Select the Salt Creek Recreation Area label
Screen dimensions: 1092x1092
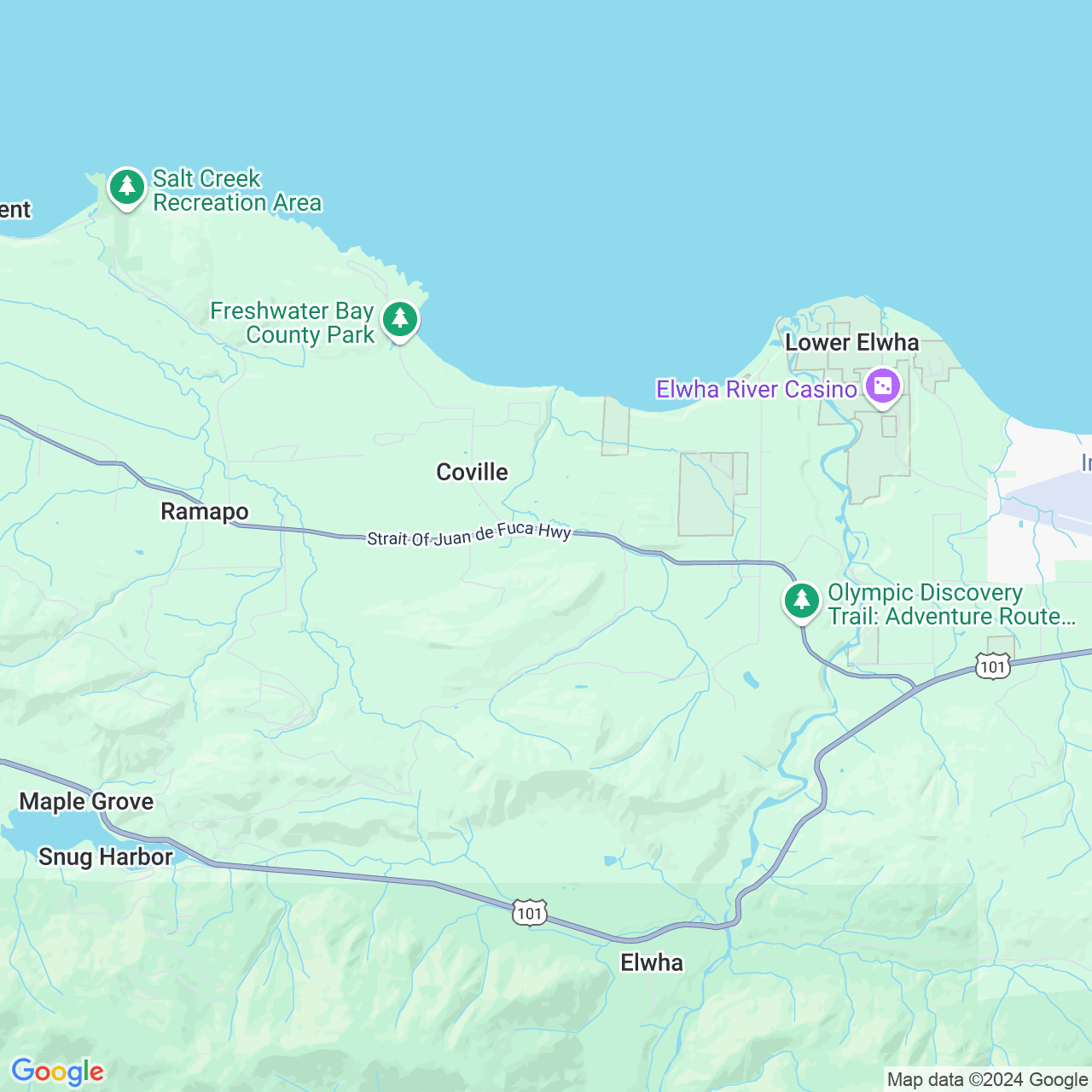[x=237, y=190]
